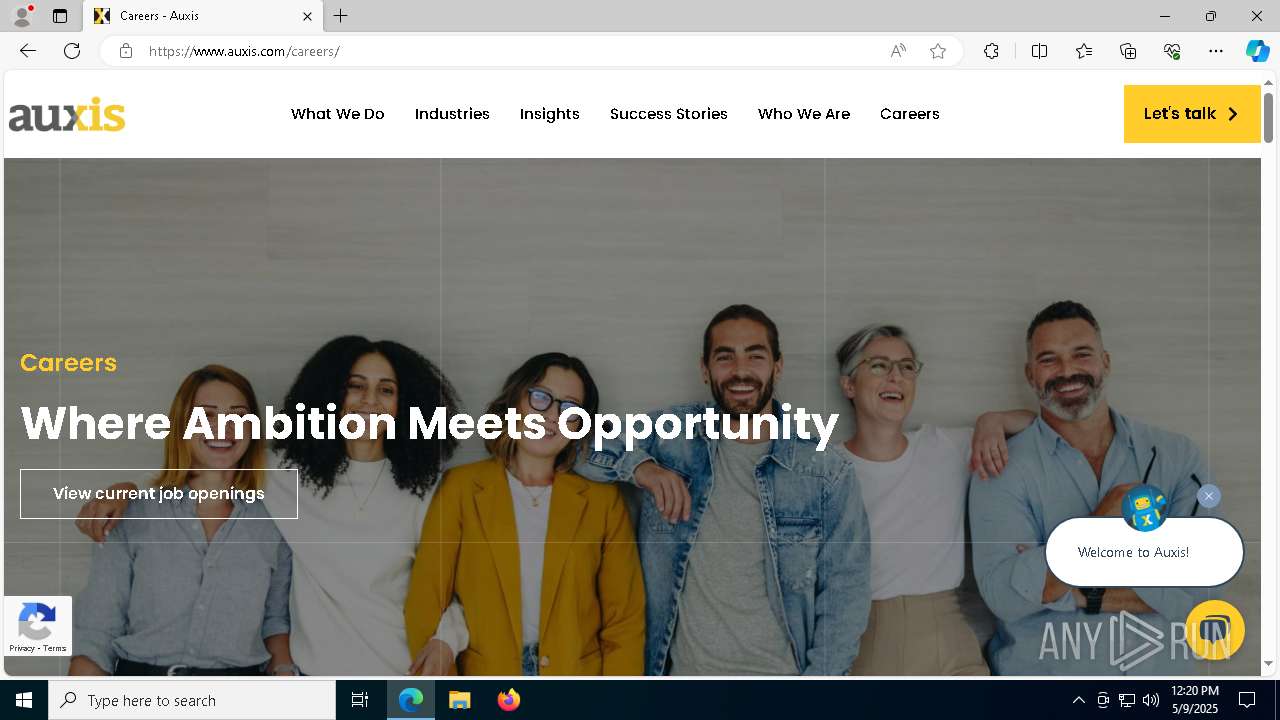Open the Success Stories menu item
This screenshot has width=1280, height=720.
(669, 114)
